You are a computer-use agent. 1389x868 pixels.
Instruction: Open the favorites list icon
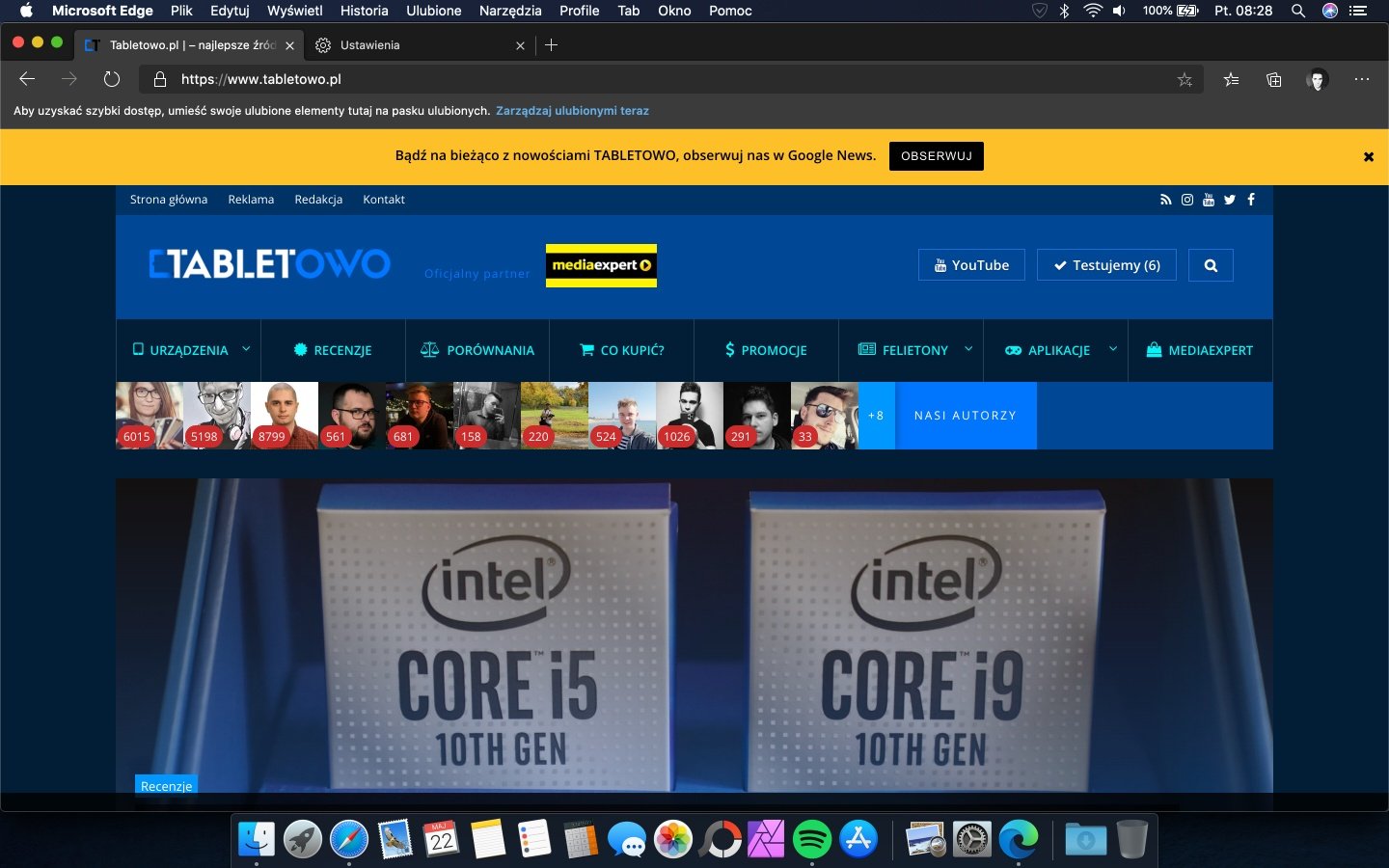click(1232, 80)
